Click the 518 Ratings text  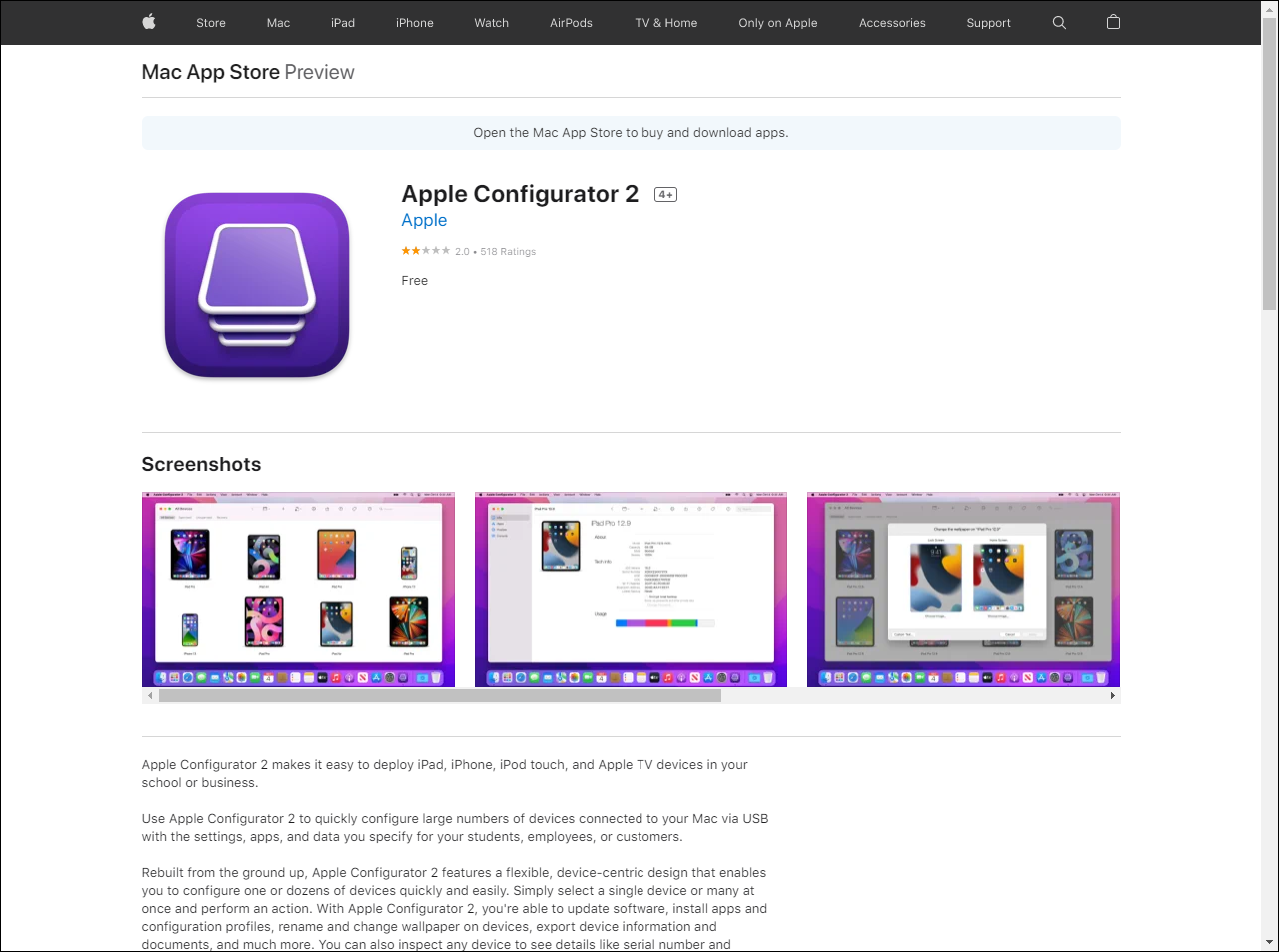(x=508, y=252)
